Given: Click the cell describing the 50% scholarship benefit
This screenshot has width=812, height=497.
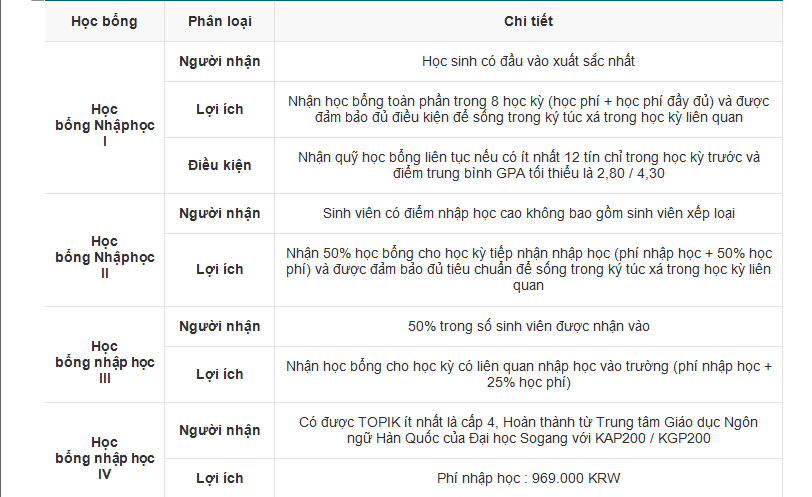Looking at the screenshot, I should [528, 269].
